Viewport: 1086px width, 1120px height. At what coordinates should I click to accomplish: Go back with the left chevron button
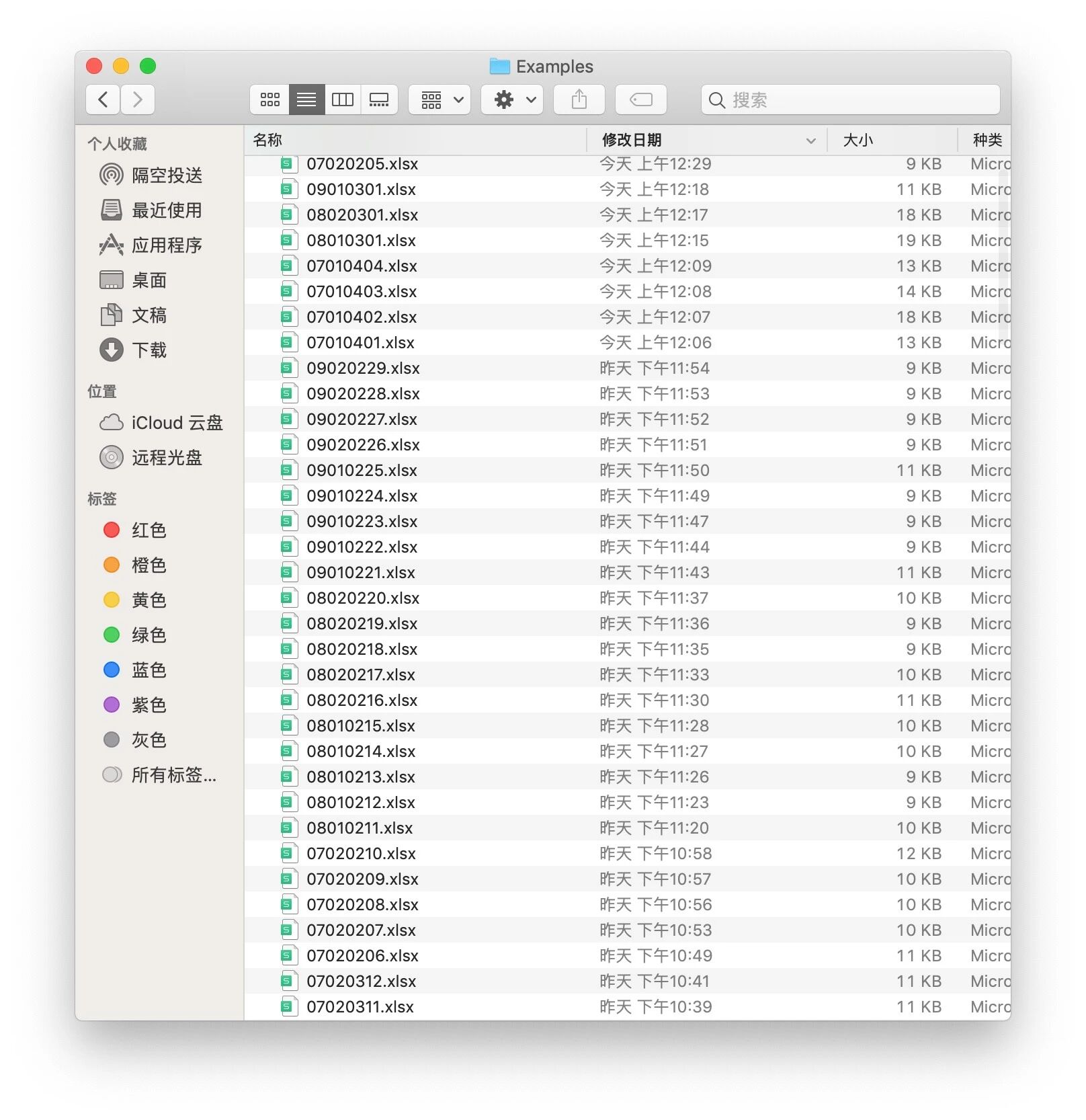tap(103, 100)
